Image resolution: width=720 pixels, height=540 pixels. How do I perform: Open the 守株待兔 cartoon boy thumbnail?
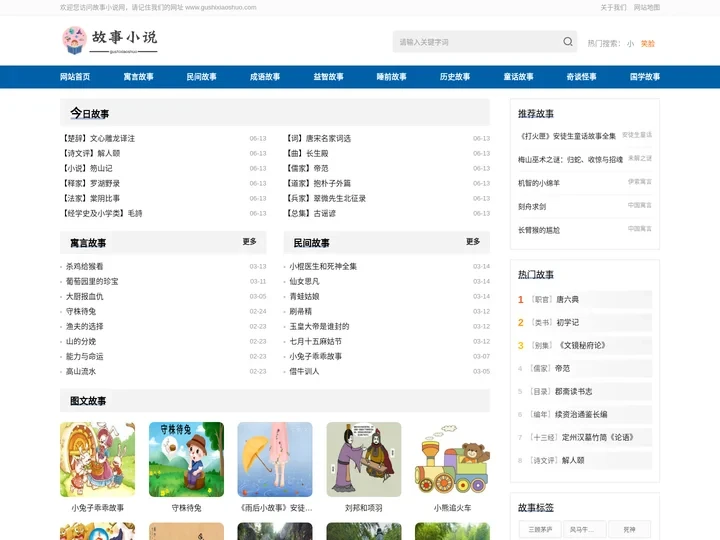pyautogui.click(x=186, y=459)
